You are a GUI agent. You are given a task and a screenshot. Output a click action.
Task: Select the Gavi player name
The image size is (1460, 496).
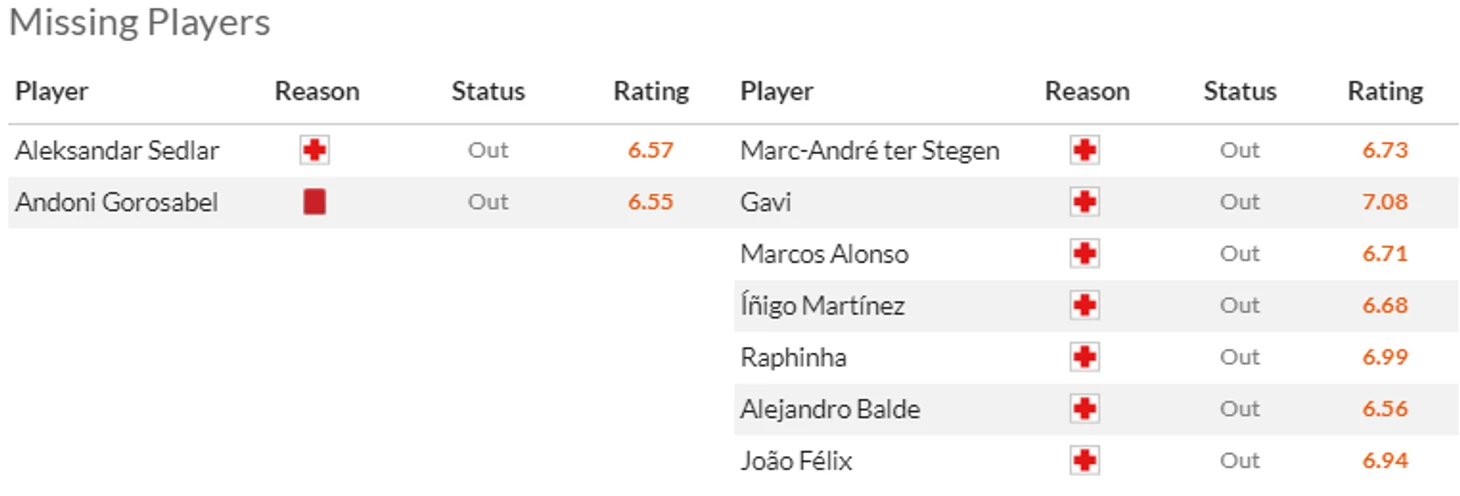(766, 203)
